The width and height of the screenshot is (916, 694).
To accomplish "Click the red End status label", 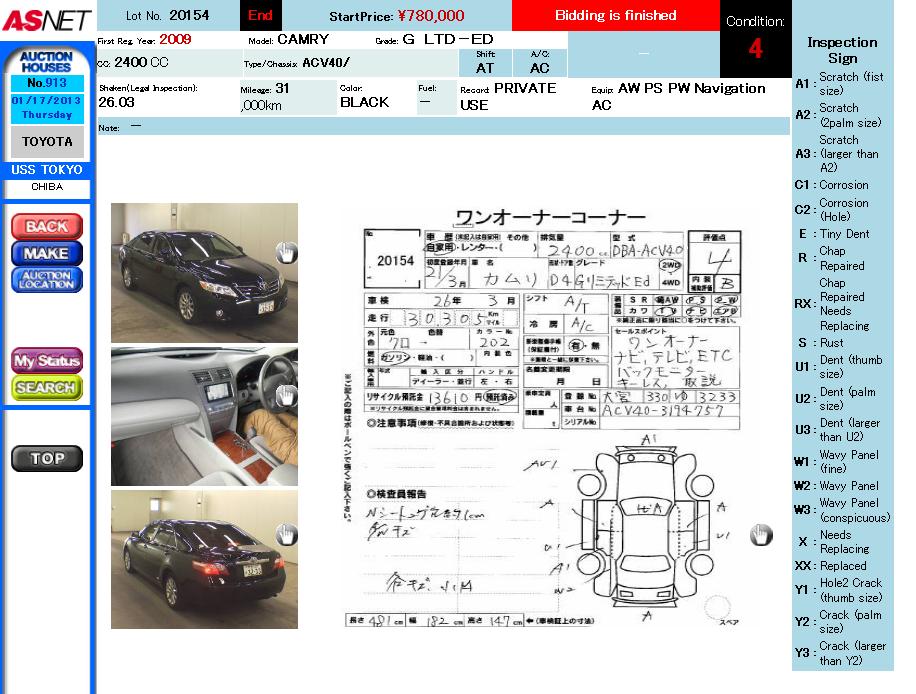I will [x=260, y=15].
